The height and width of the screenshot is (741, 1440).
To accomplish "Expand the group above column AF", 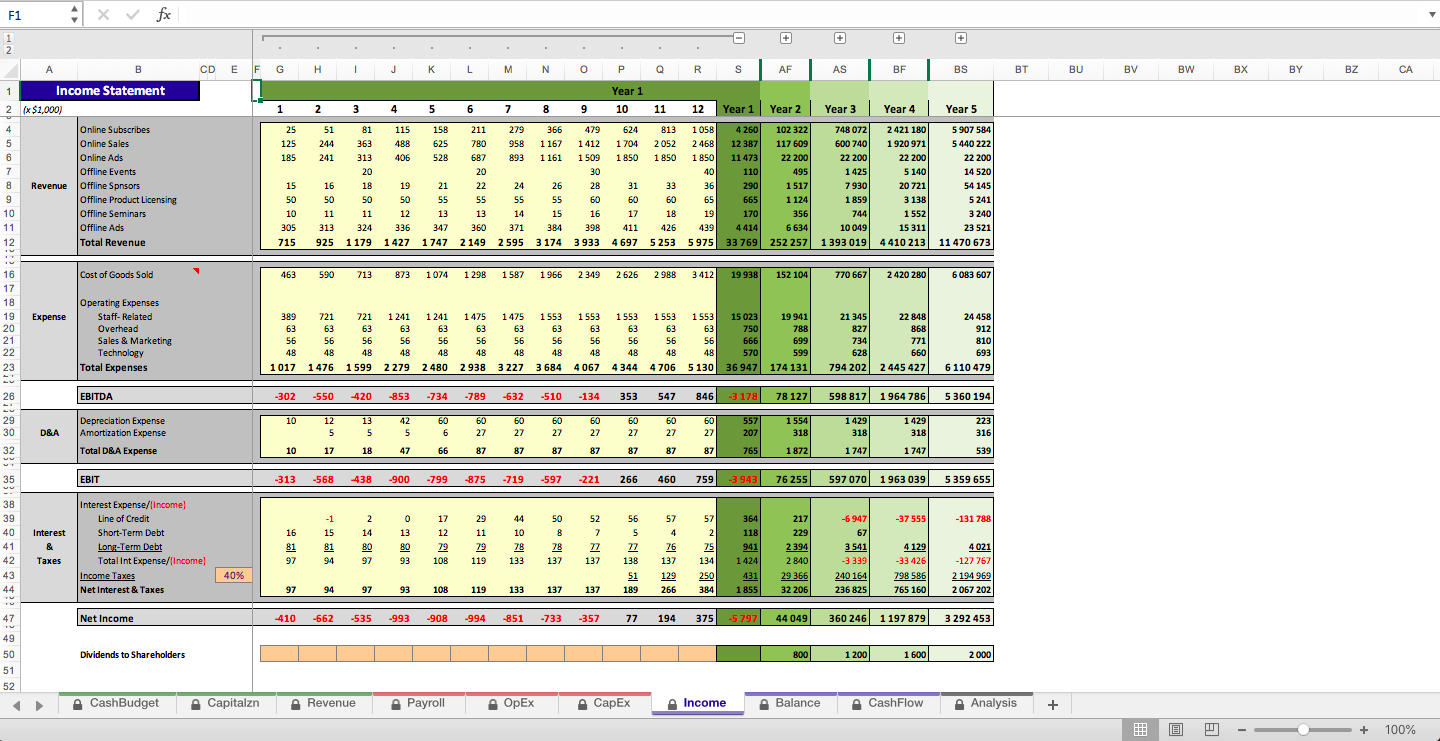I will tap(786, 38).
